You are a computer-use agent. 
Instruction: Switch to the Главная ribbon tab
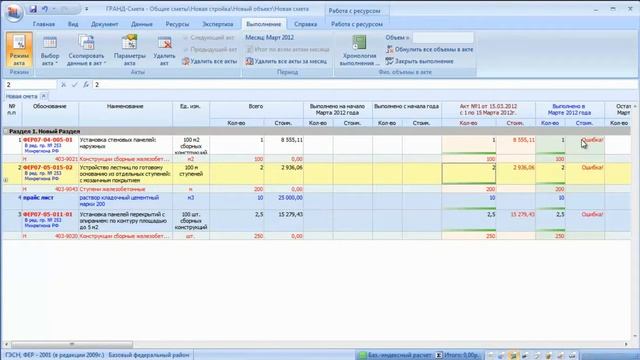tap(44, 24)
